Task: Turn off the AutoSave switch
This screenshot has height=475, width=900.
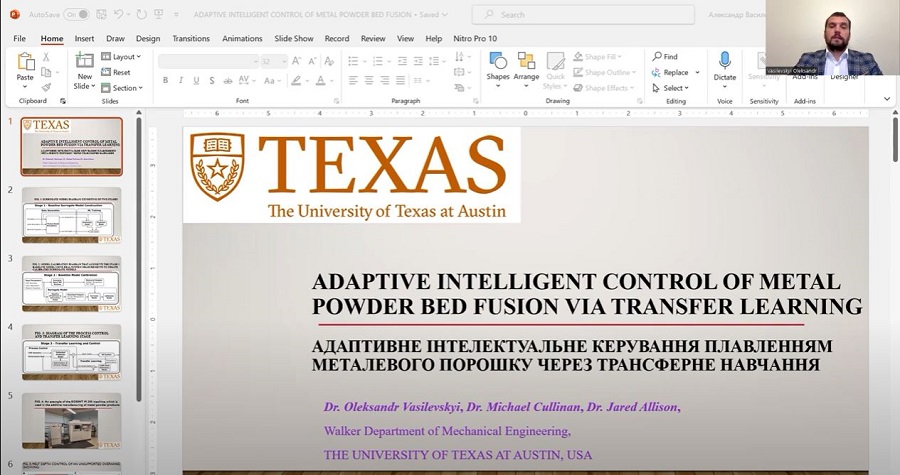Action: [76, 14]
